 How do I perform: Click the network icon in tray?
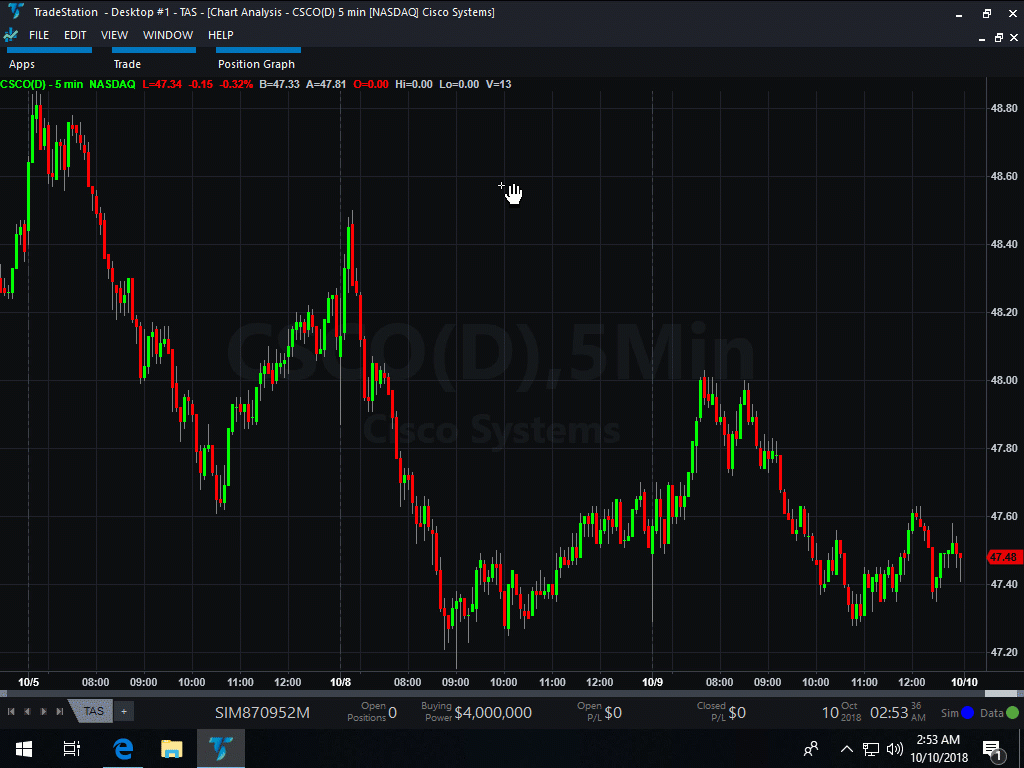(871, 749)
